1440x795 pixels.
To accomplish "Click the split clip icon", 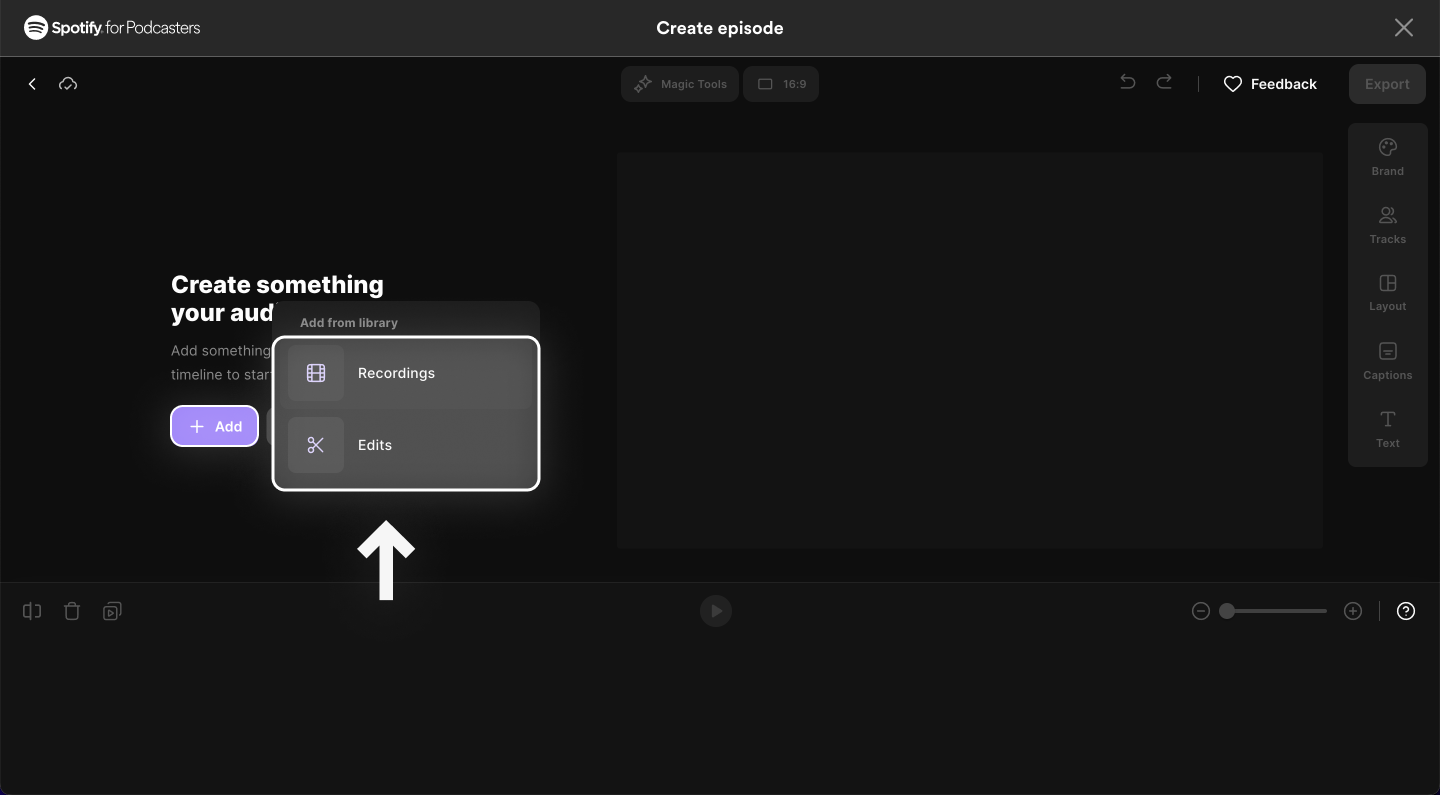I will coord(32,611).
